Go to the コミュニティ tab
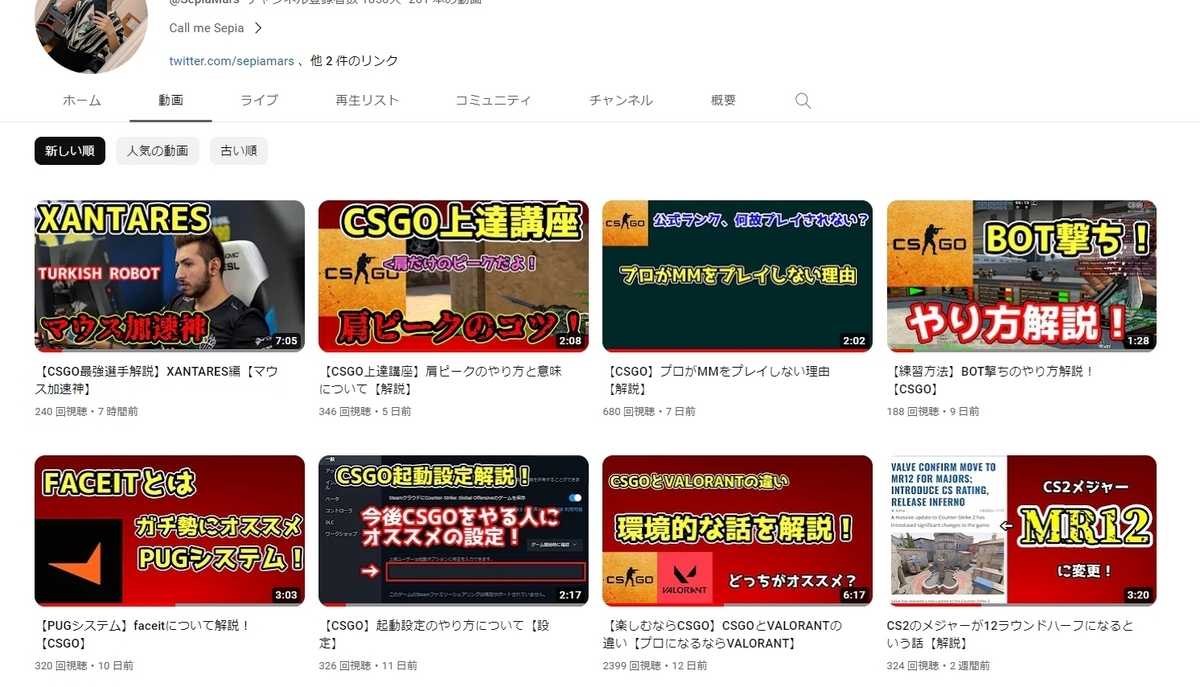This screenshot has height=687, width=1200. pyautogui.click(x=493, y=100)
